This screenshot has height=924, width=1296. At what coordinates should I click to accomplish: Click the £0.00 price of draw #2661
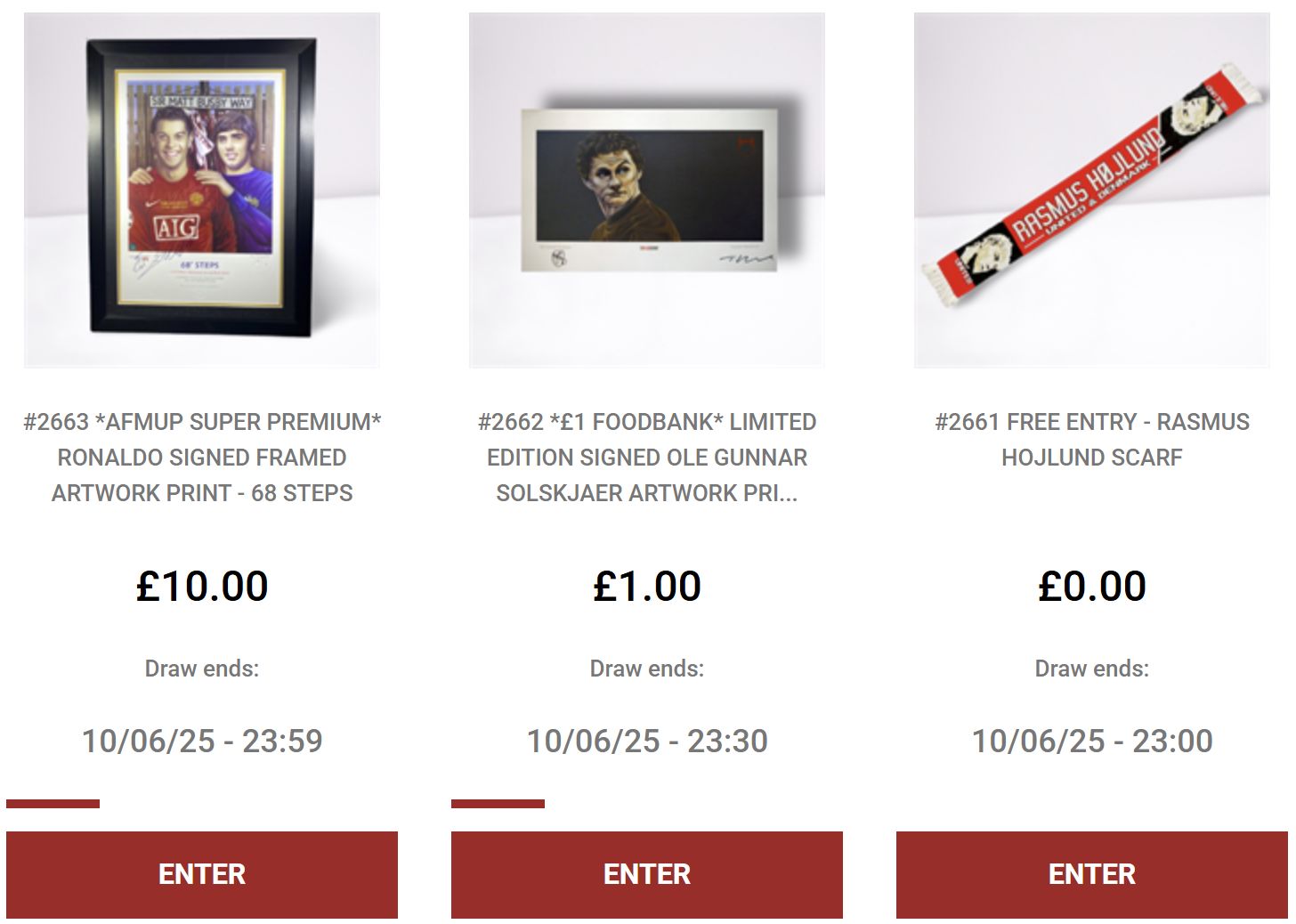point(1092,586)
